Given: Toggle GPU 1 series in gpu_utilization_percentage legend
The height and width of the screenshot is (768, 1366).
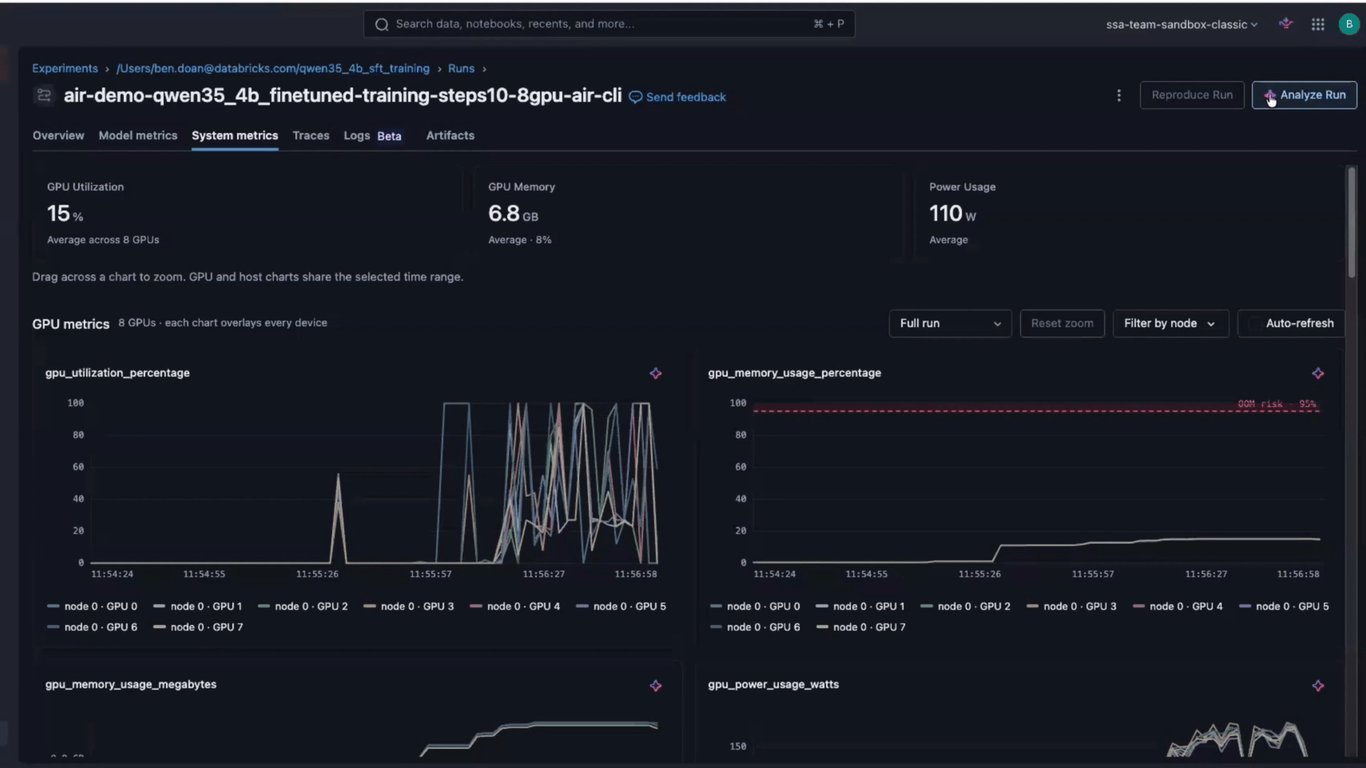Looking at the screenshot, I should click(x=197, y=606).
